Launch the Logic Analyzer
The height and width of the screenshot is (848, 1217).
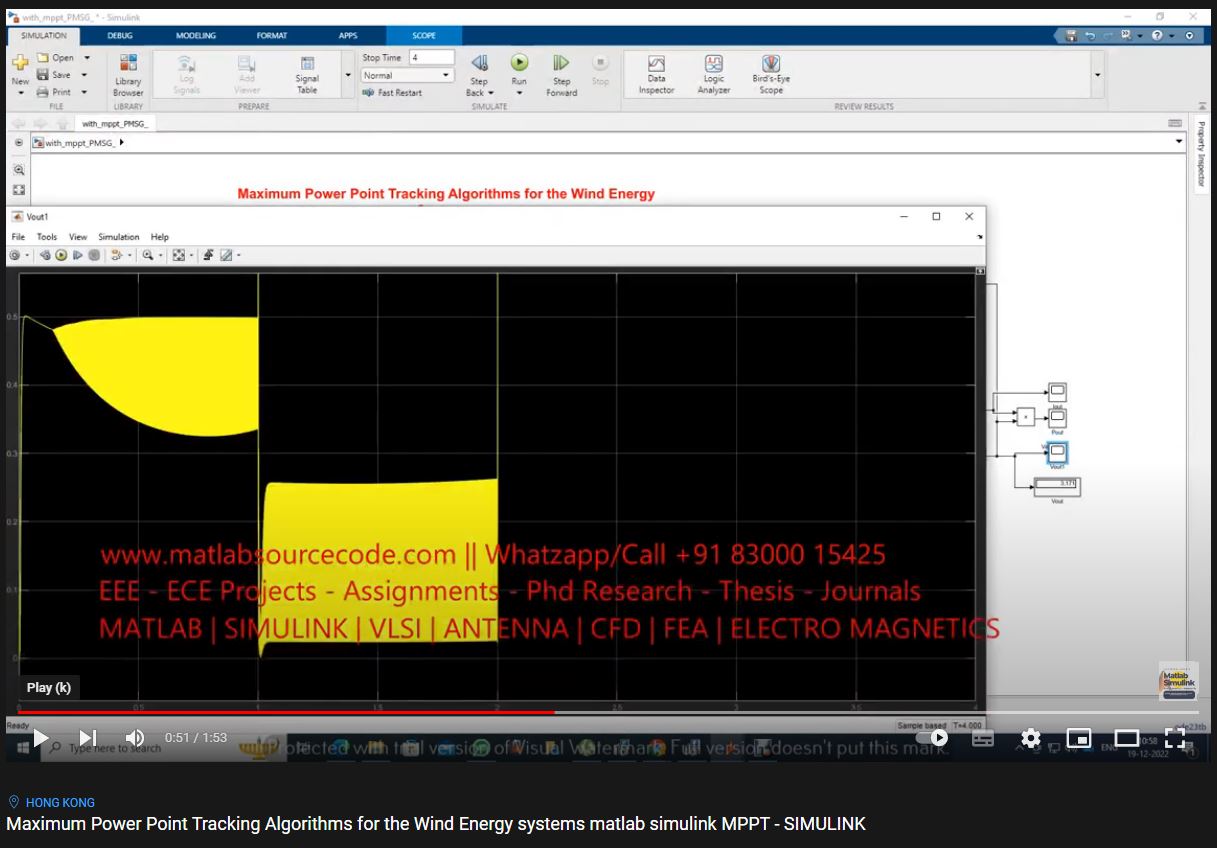click(713, 75)
